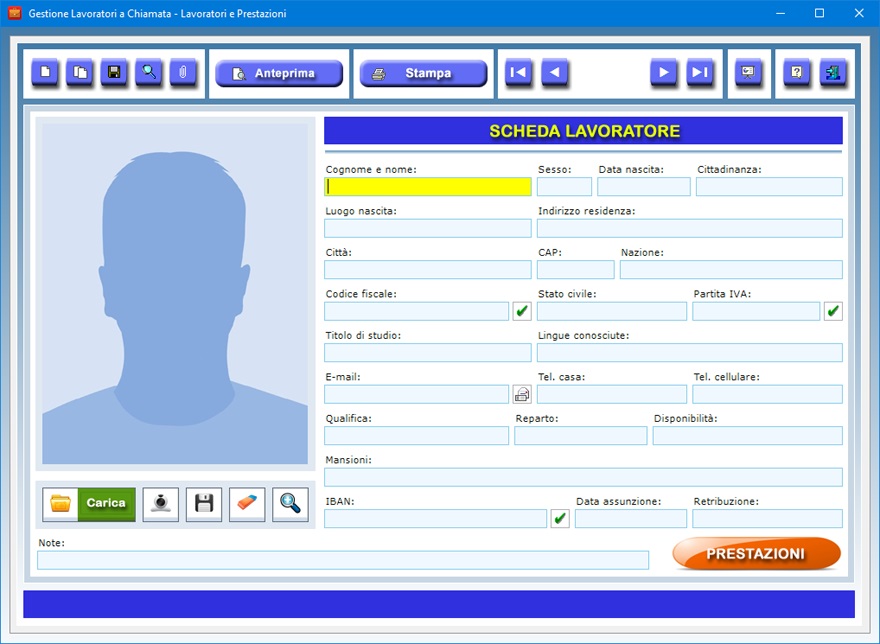Viewport: 880px width, 644px height.
Task: Open the help question mark icon
Action: tap(797, 73)
